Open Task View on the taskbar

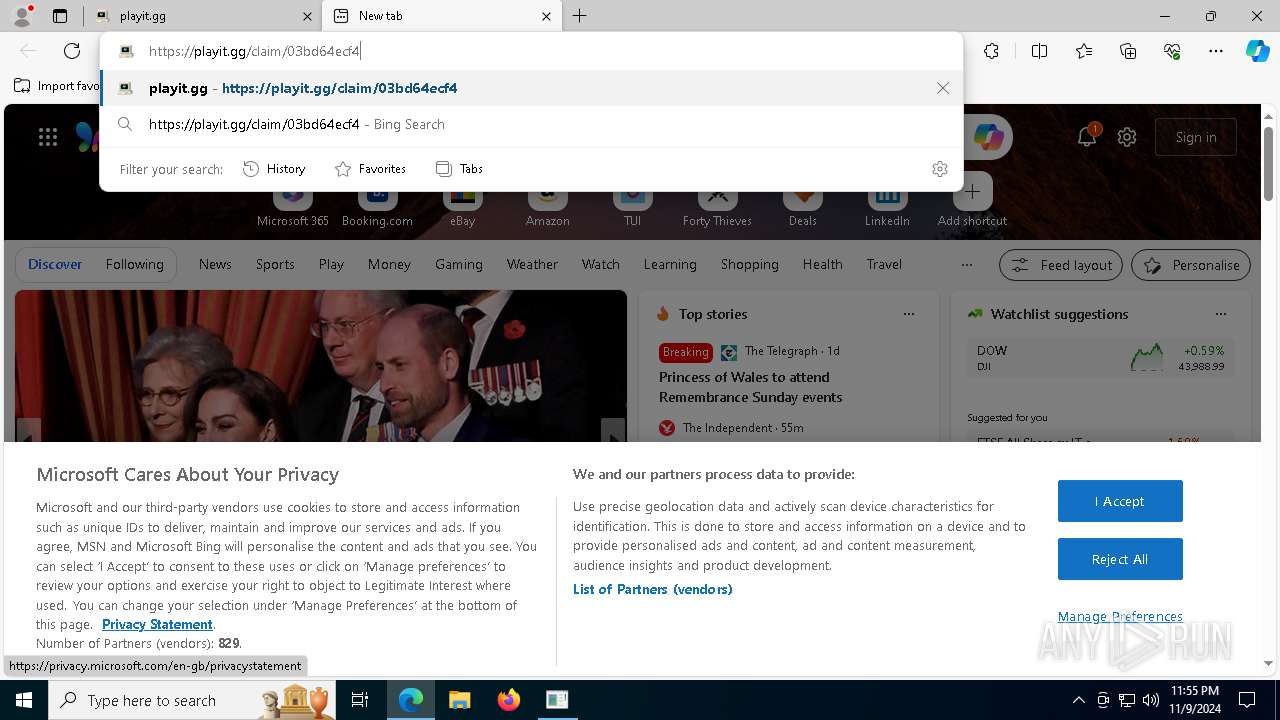click(360, 700)
